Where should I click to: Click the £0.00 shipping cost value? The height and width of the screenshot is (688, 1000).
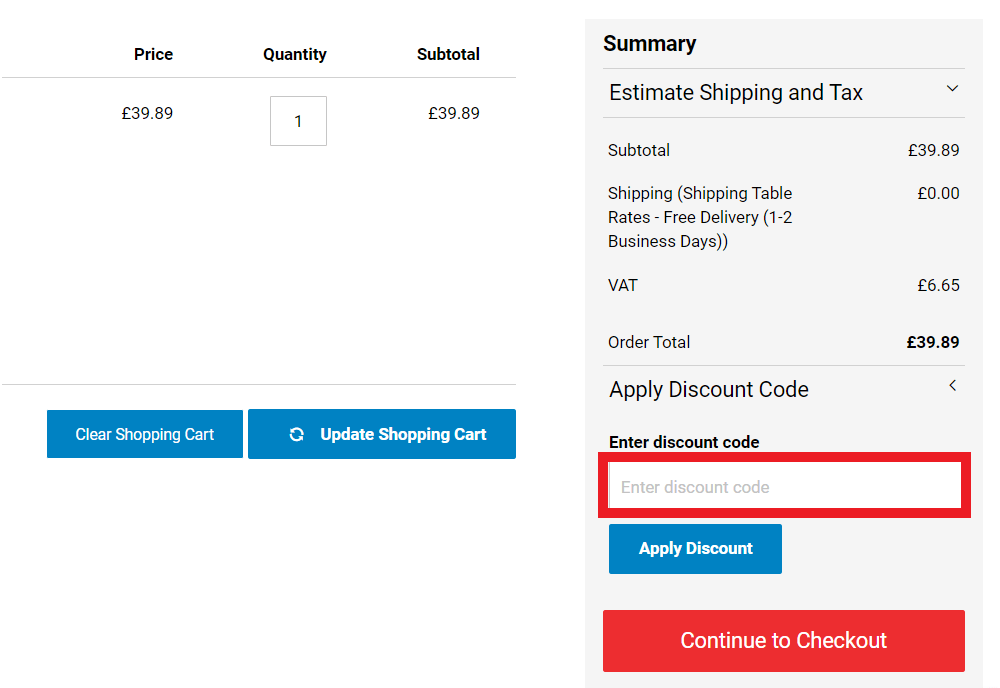click(x=938, y=193)
